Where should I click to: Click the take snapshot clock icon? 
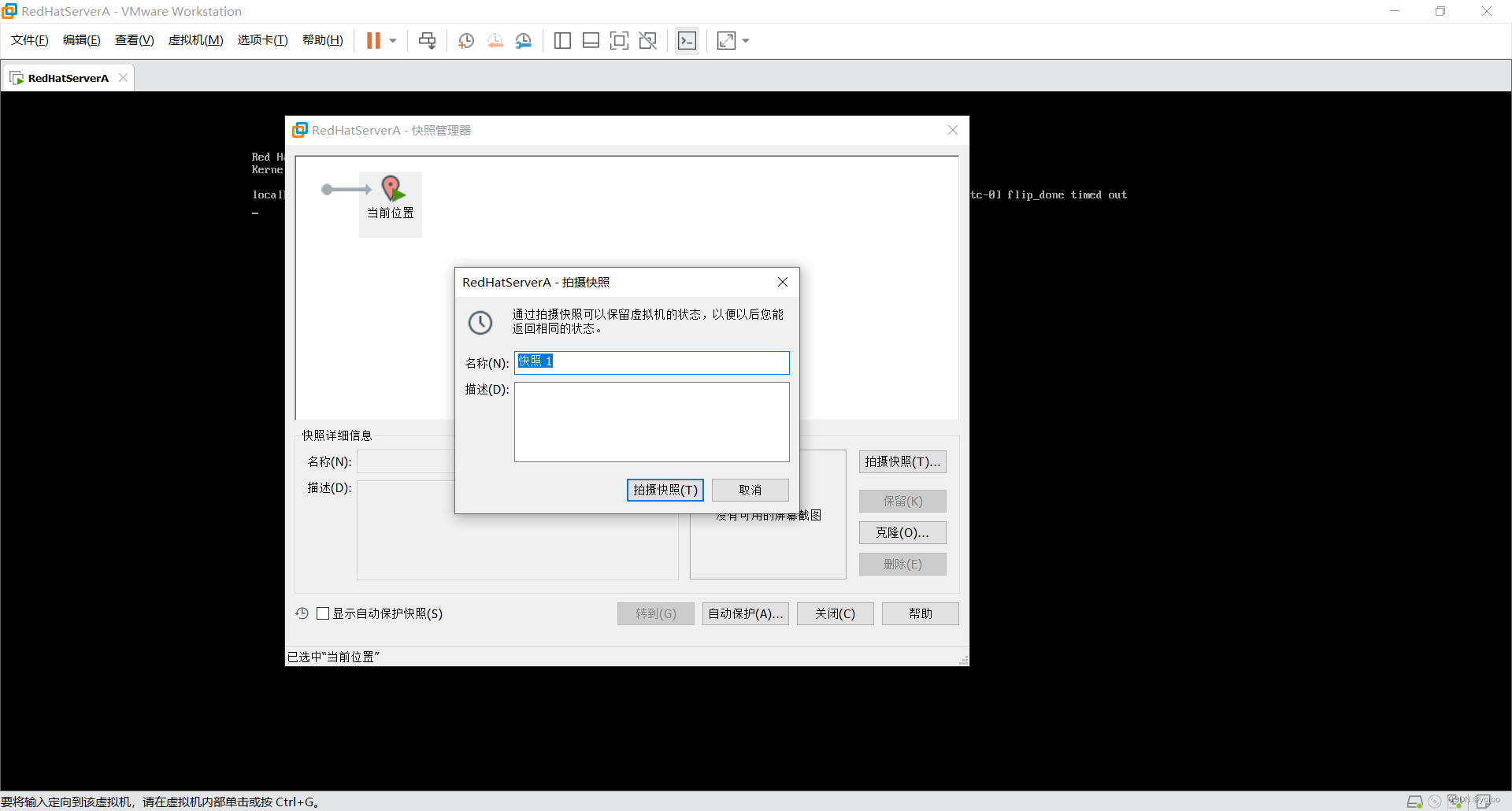[466, 41]
